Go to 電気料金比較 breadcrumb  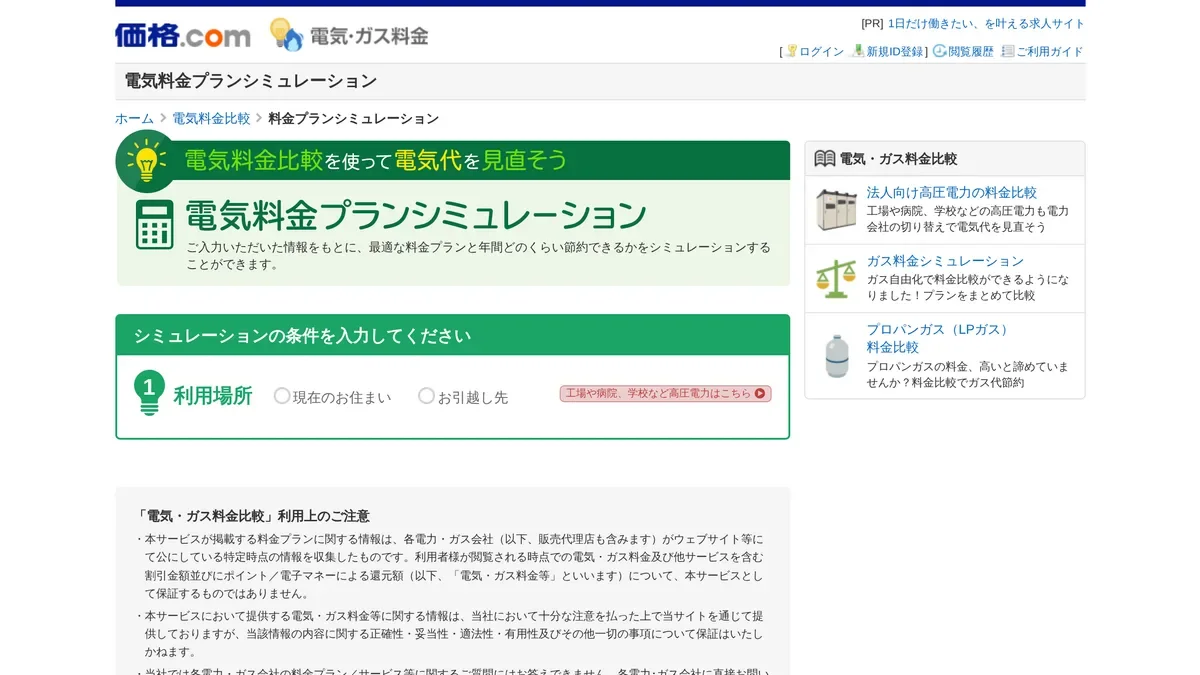coord(211,118)
